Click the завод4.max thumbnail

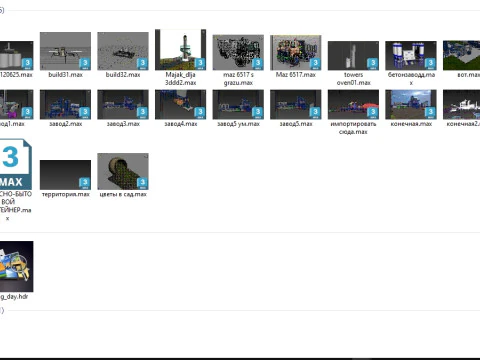[180, 104]
